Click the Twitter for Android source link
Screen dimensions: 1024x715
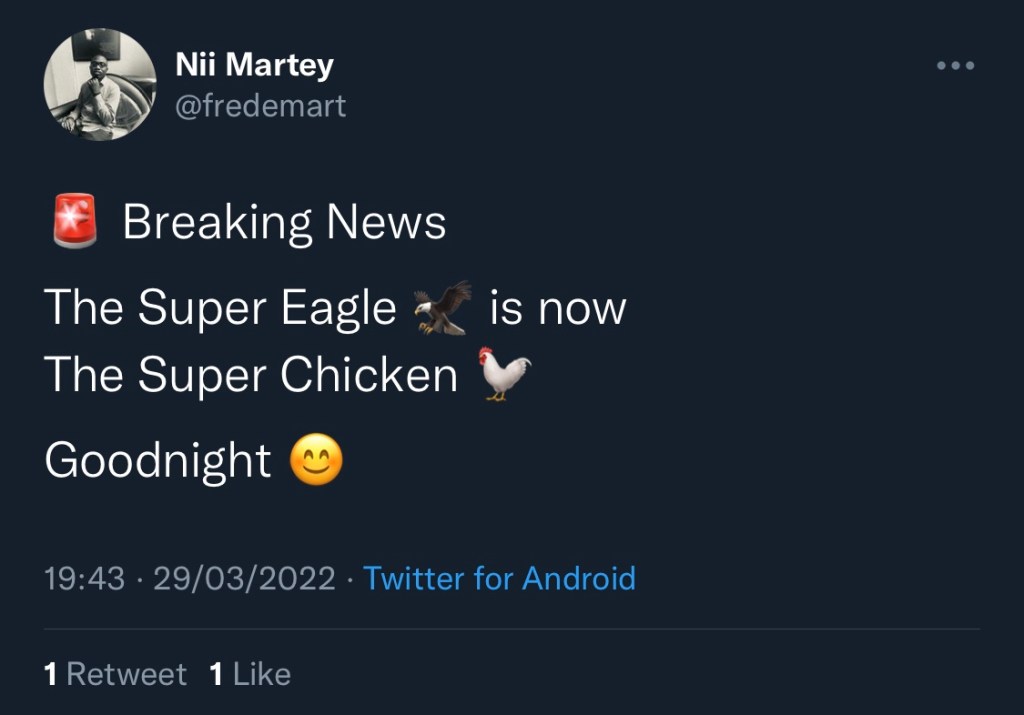(499, 578)
